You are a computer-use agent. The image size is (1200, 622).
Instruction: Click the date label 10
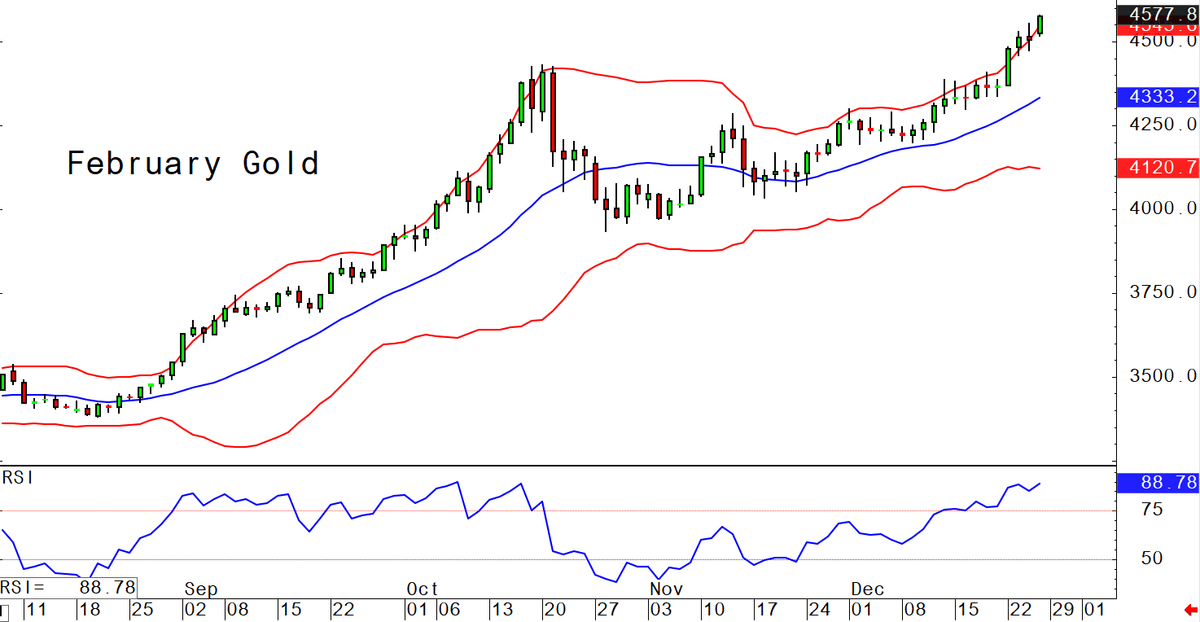(713, 609)
